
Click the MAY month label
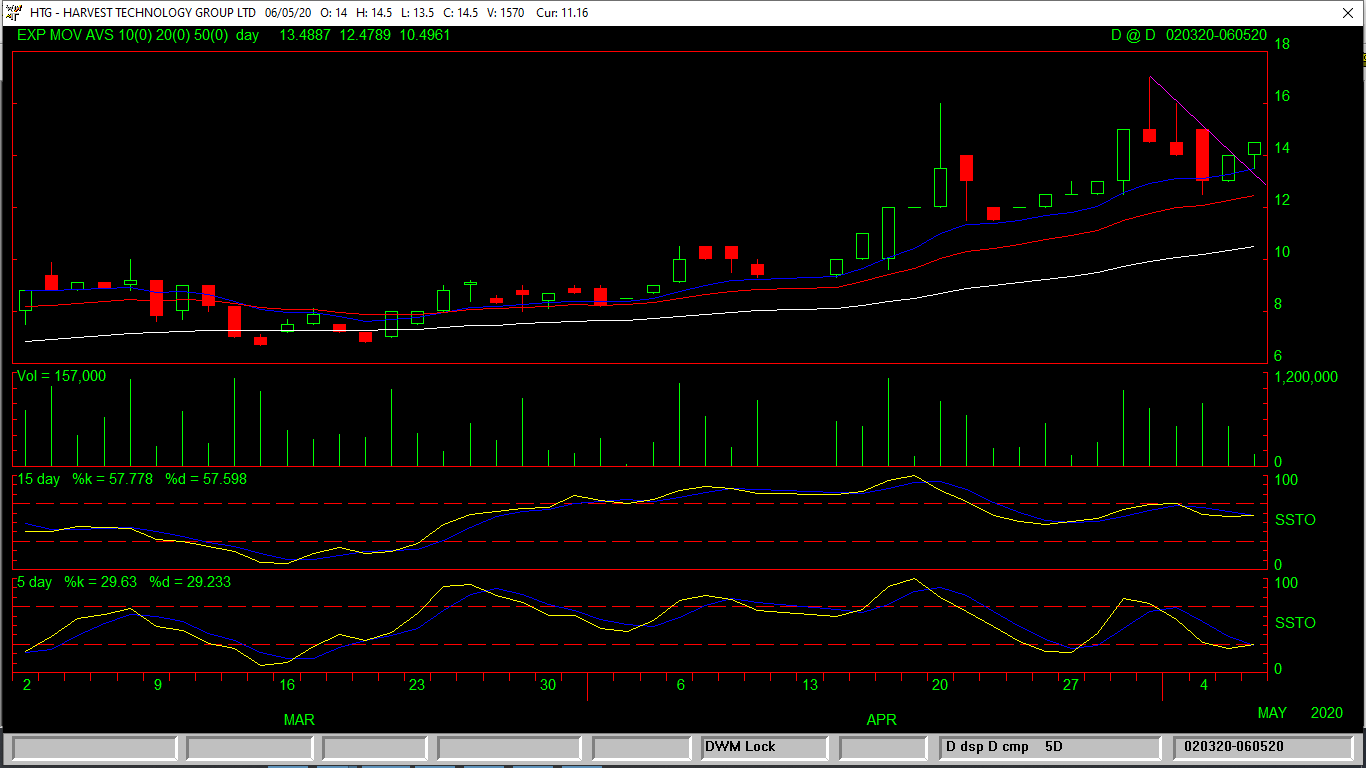click(x=1272, y=713)
